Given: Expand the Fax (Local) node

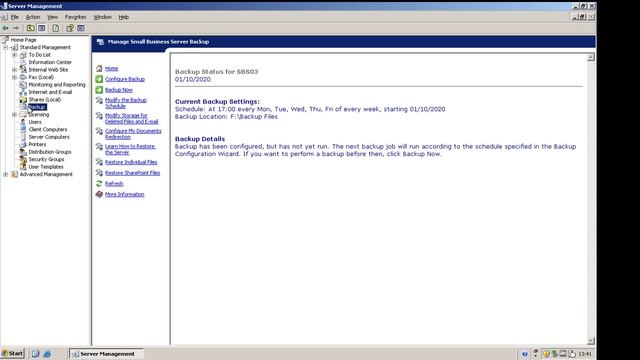Looking at the screenshot, I should [x=14, y=77].
